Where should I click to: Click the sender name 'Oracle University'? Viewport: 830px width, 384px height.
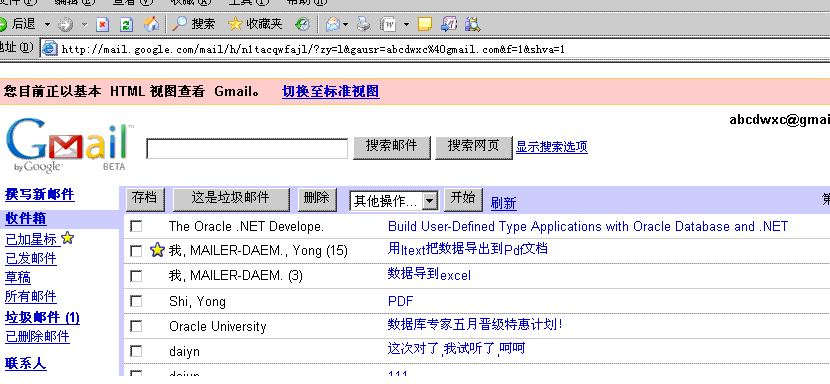[218, 326]
